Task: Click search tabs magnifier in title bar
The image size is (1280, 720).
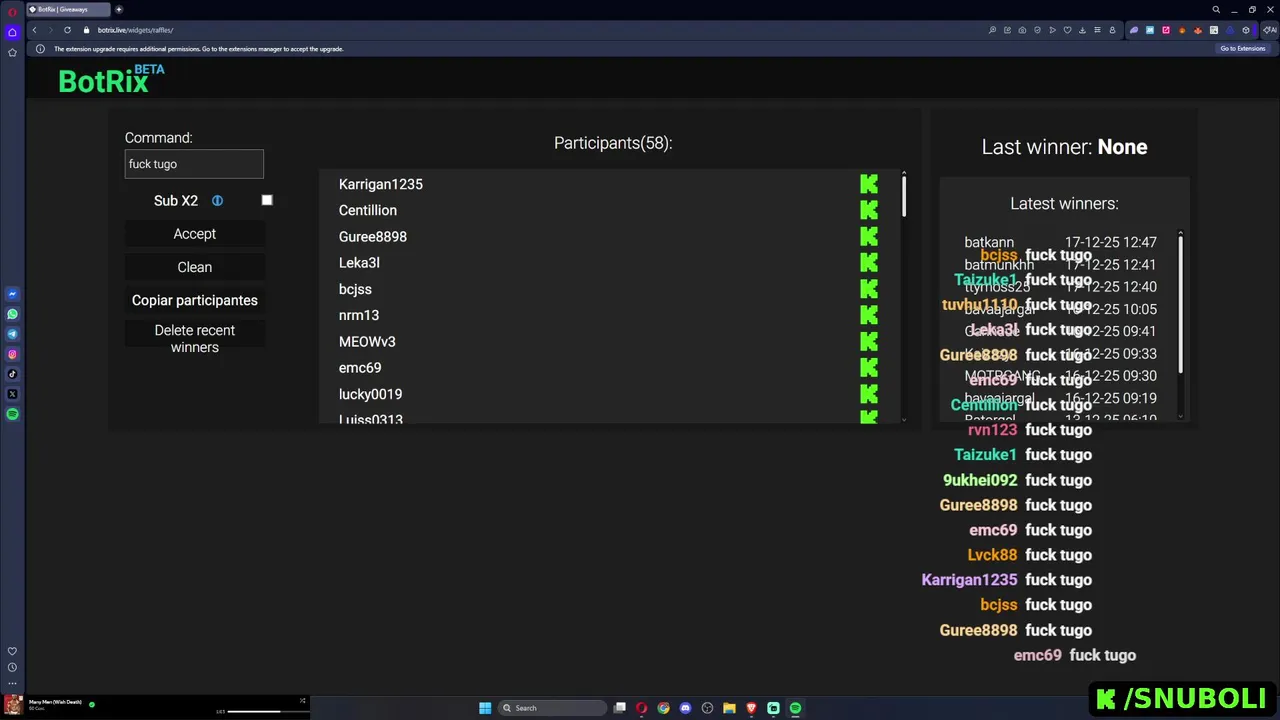Action: point(1216,9)
